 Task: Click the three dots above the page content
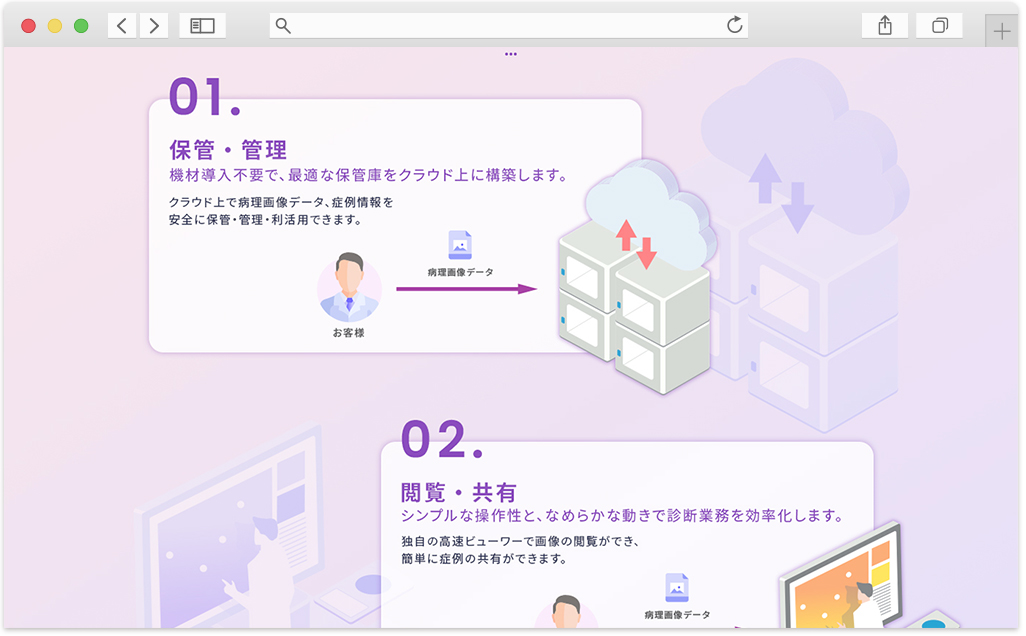point(511,53)
